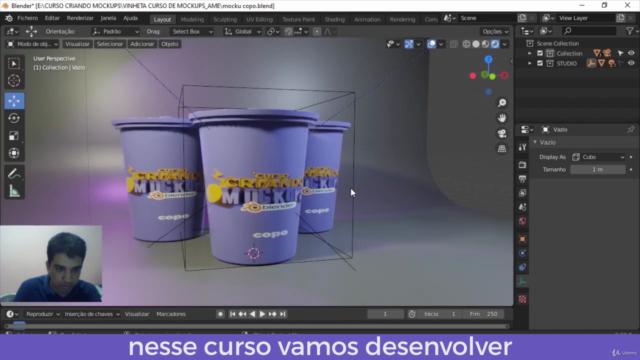640x360 pixels.
Task: Hide the STUDIO collection using its eye icon
Action: pyautogui.click(x=631, y=63)
